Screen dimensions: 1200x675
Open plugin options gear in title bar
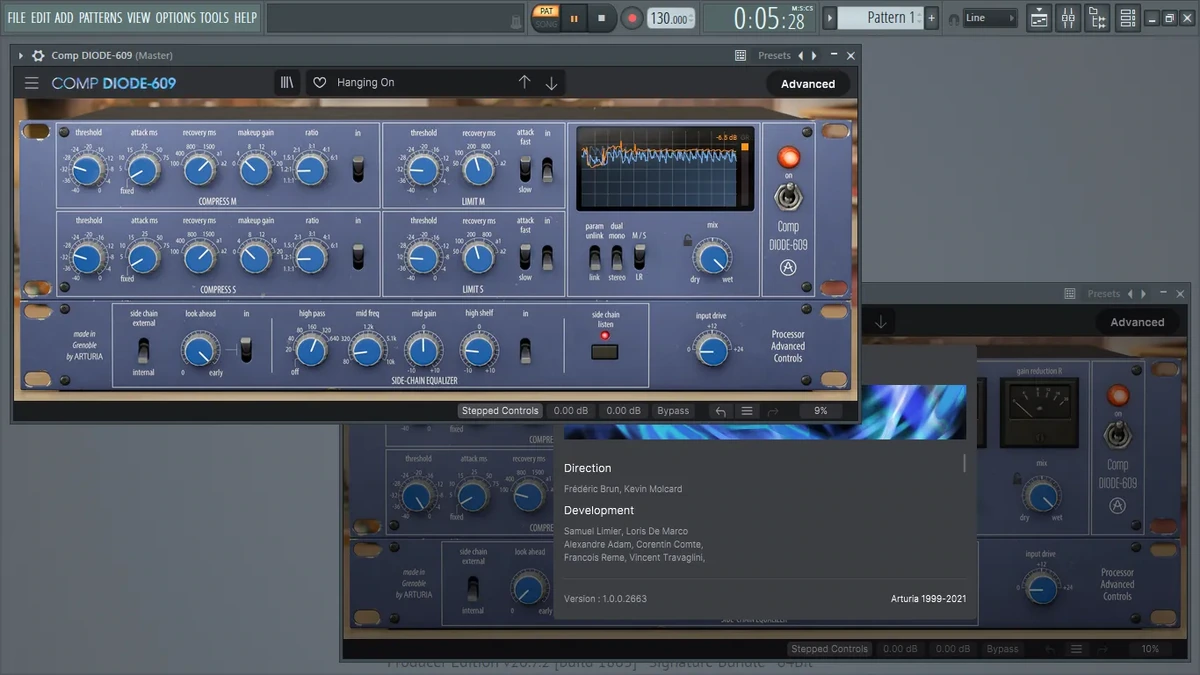[x=38, y=56]
